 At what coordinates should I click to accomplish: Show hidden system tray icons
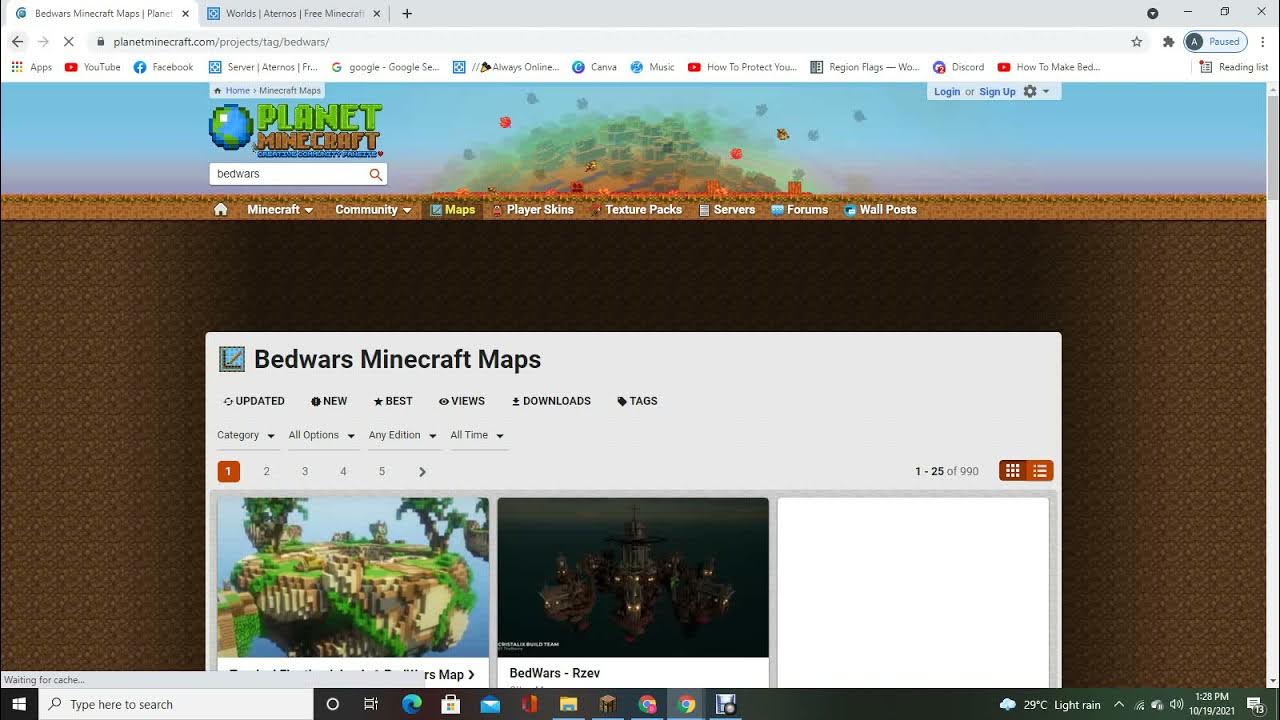click(1119, 704)
